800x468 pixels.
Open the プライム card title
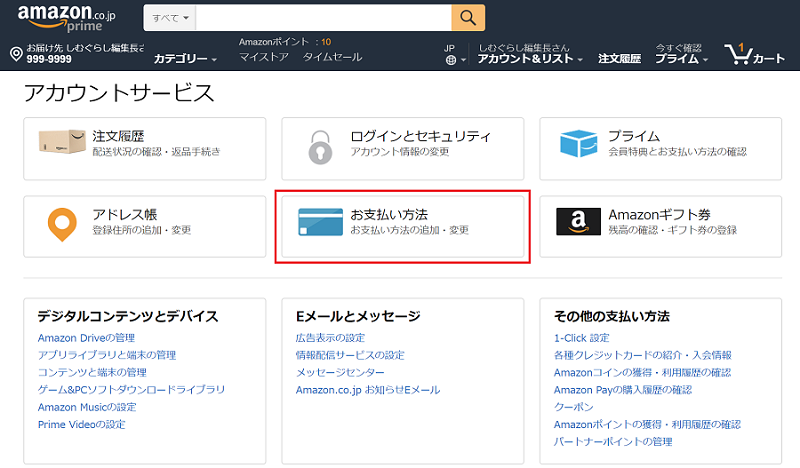click(634, 136)
